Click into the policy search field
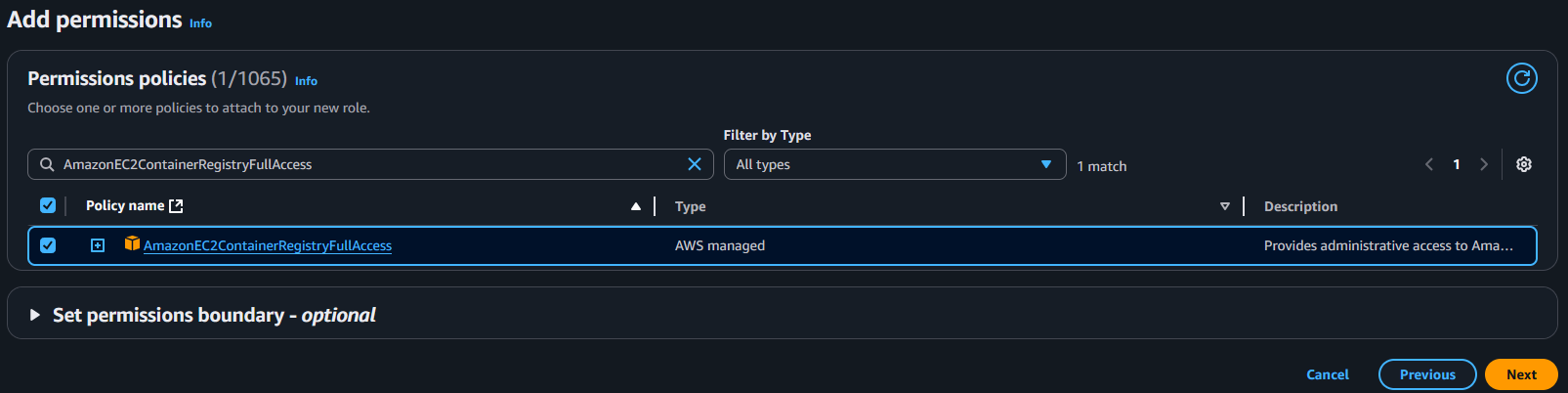1568x393 pixels. (x=371, y=164)
